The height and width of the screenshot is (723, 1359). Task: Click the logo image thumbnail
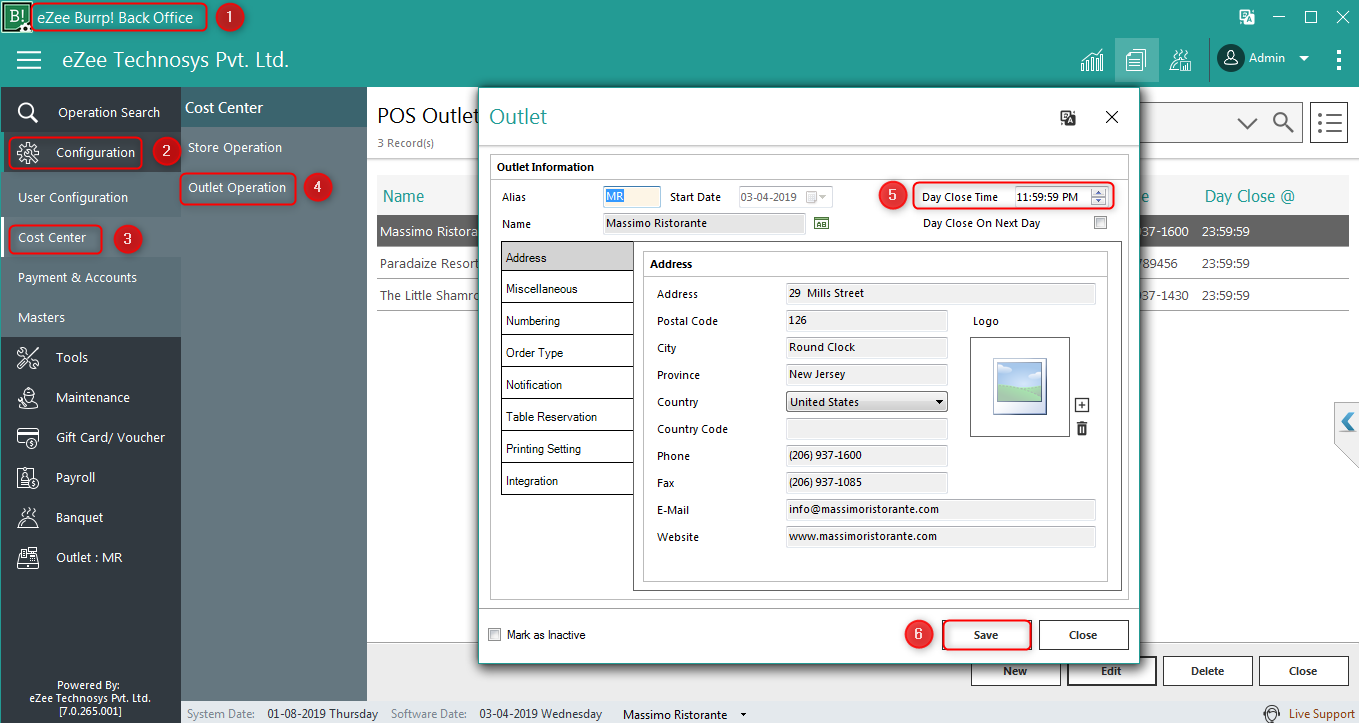pyautogui.click(x=1020, y=387)
